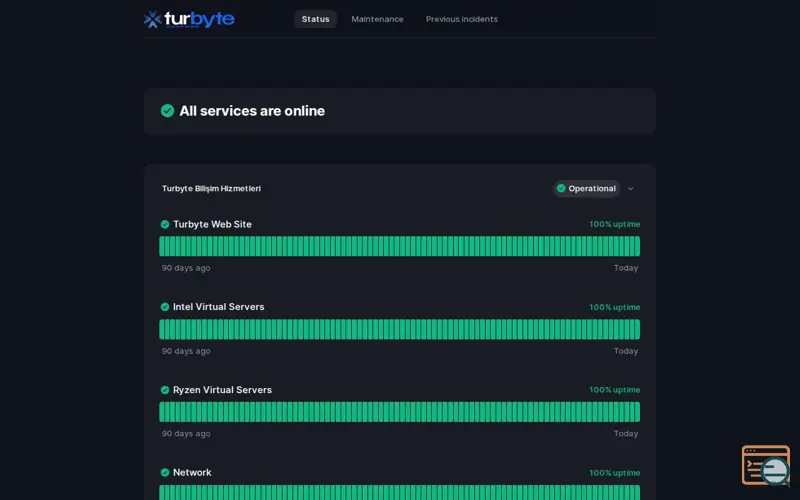Click the Intel Virtual Servers service name
The image size is (800, 500).
(x=218, y=307)
